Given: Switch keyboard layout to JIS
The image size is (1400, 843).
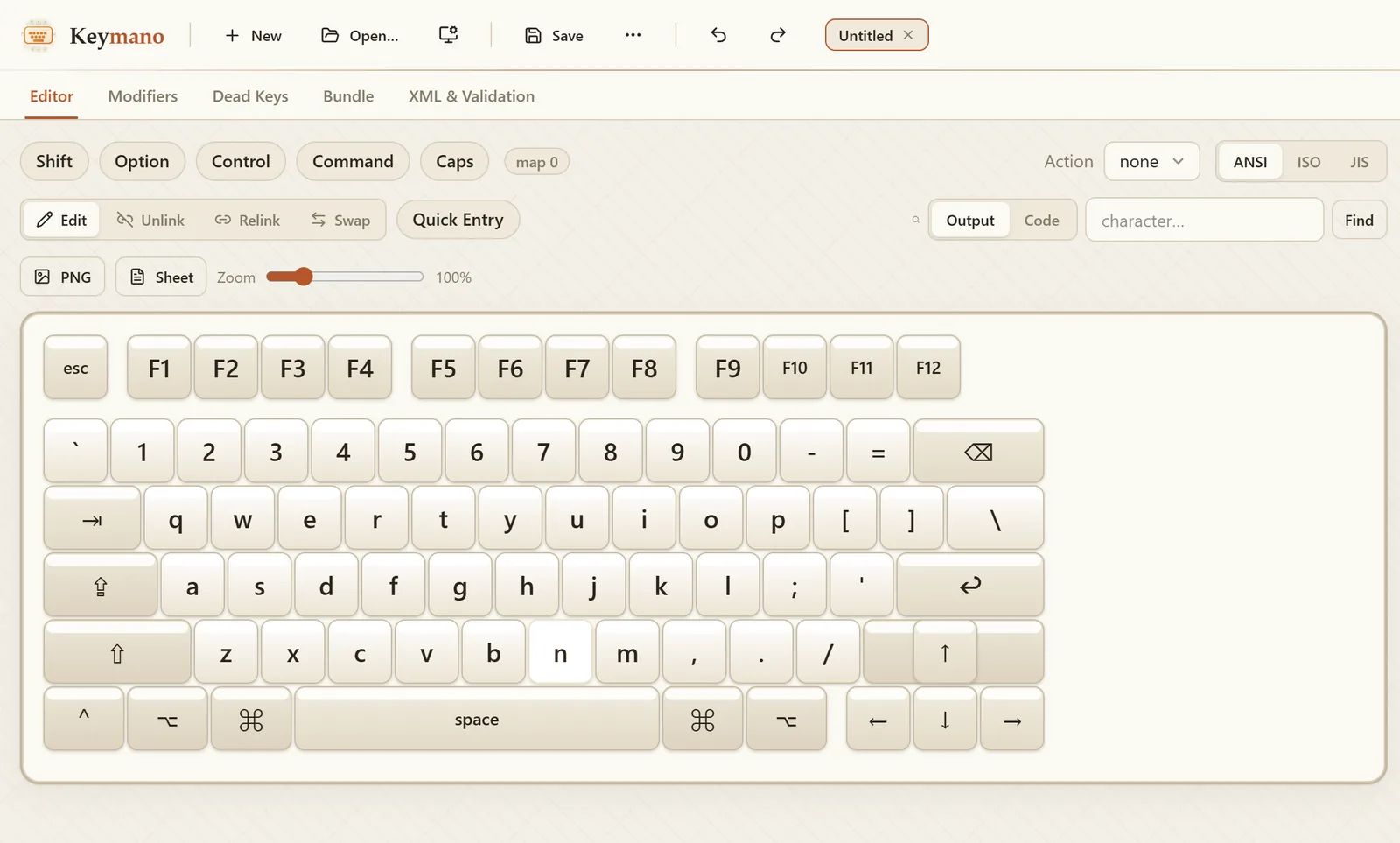Looking at the screenshot, I should (x=1359, y=162).
